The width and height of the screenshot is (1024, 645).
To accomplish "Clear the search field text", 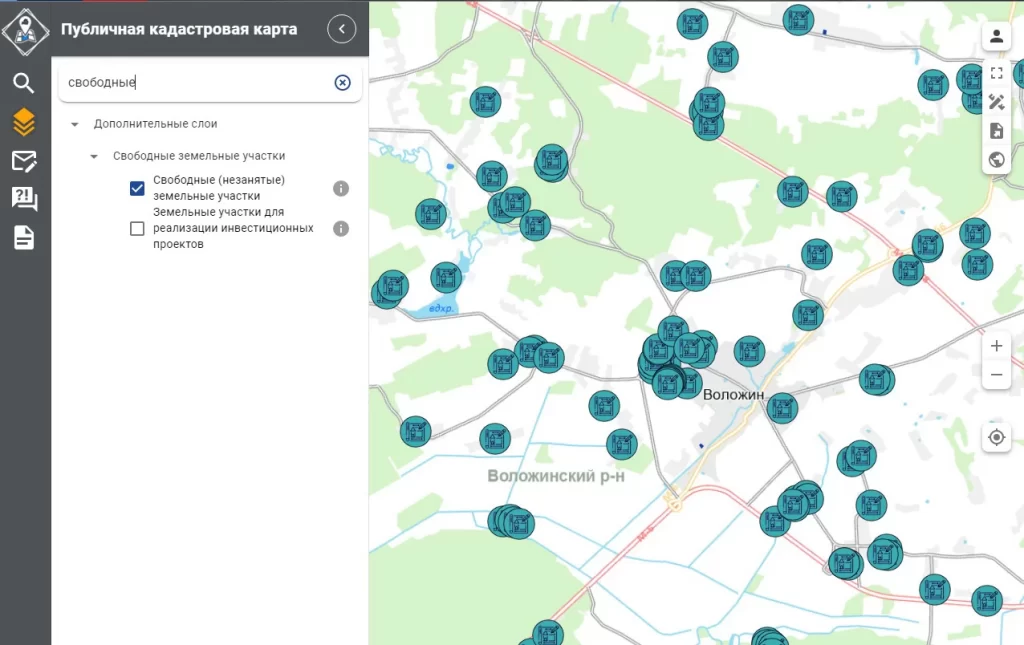I will (342, 83).
